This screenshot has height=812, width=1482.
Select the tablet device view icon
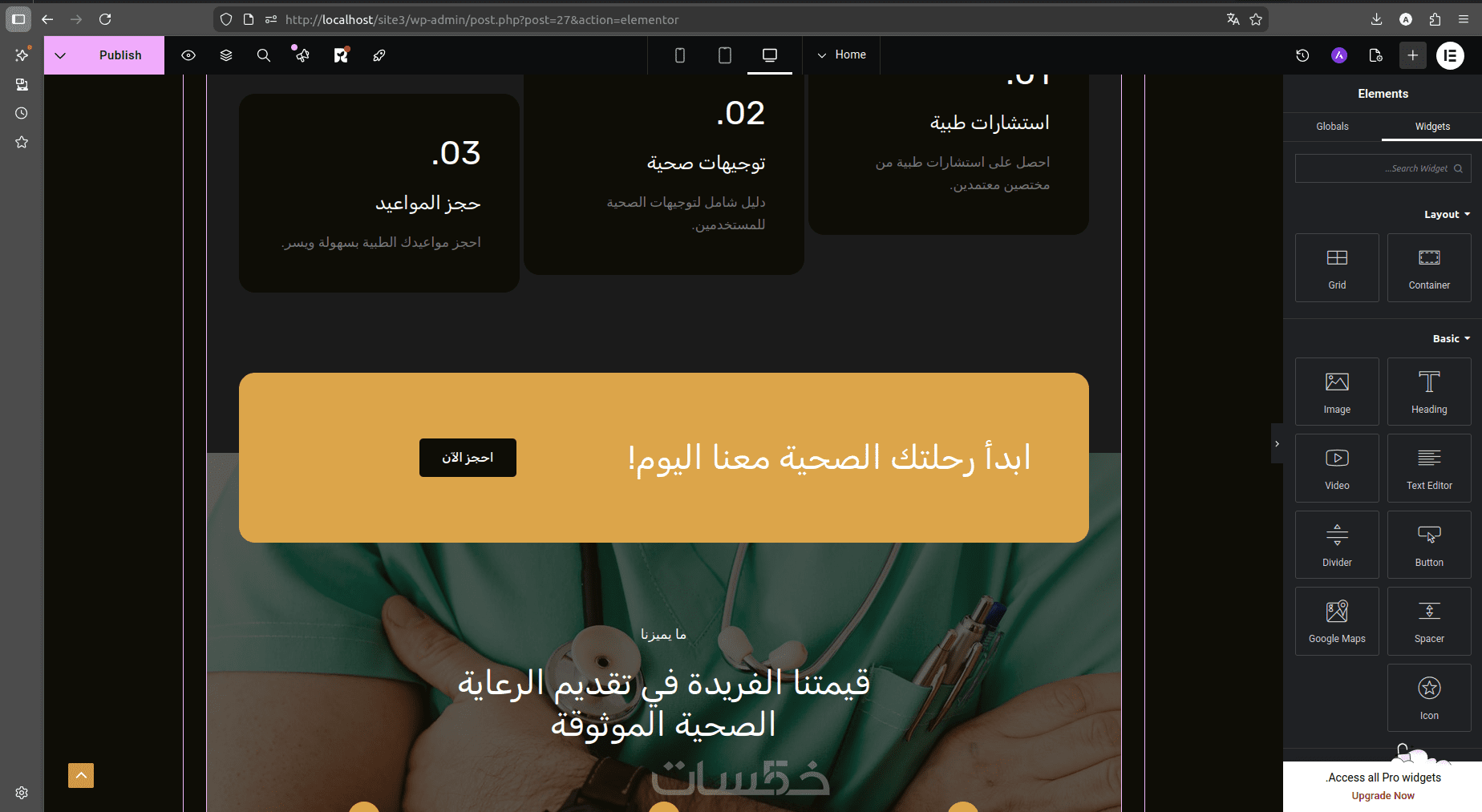click(x=725, y=55)
